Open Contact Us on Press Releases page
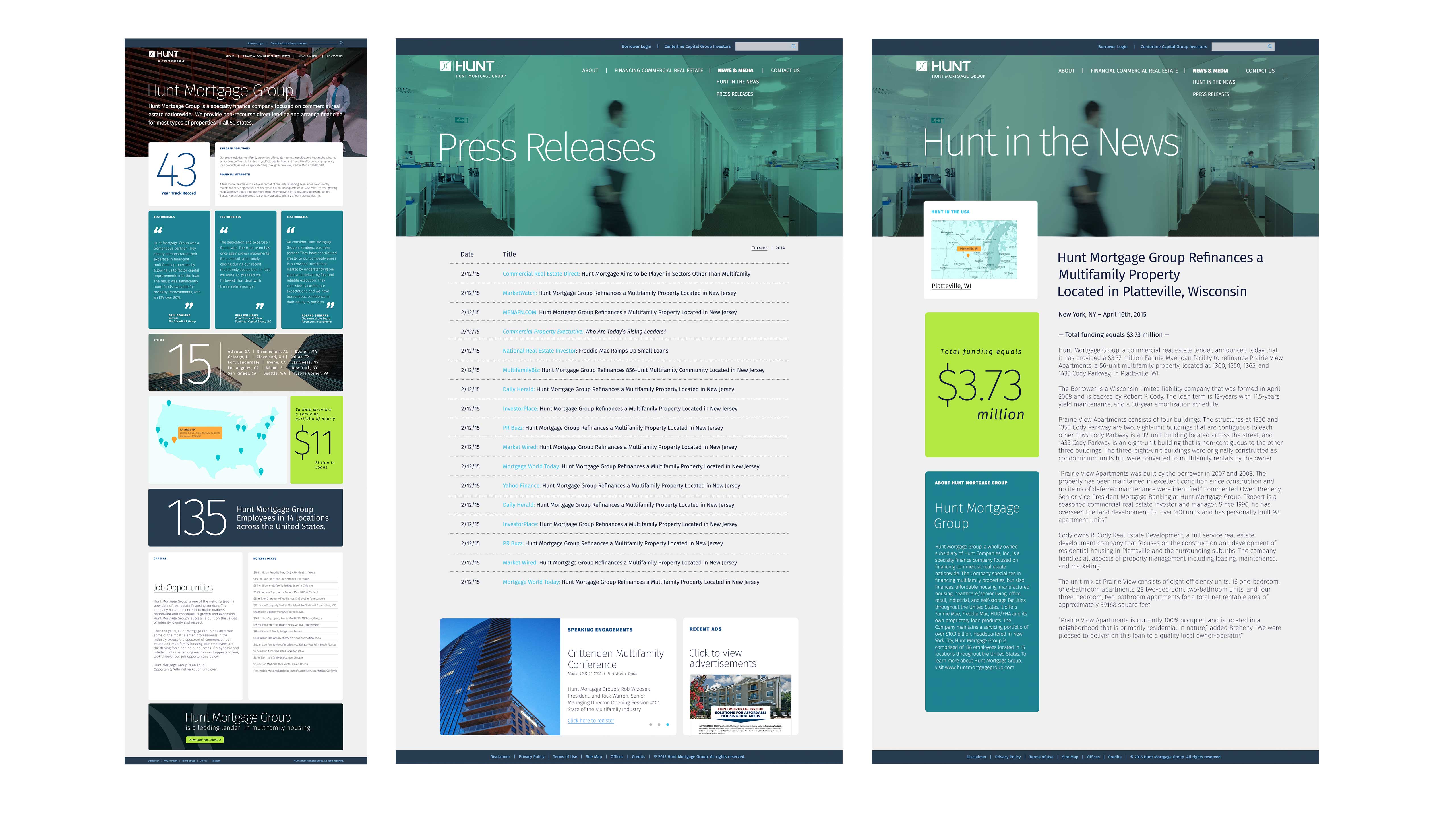This screenshot has width=1456, height=819. pyautogui.click(x=785, y=71)
